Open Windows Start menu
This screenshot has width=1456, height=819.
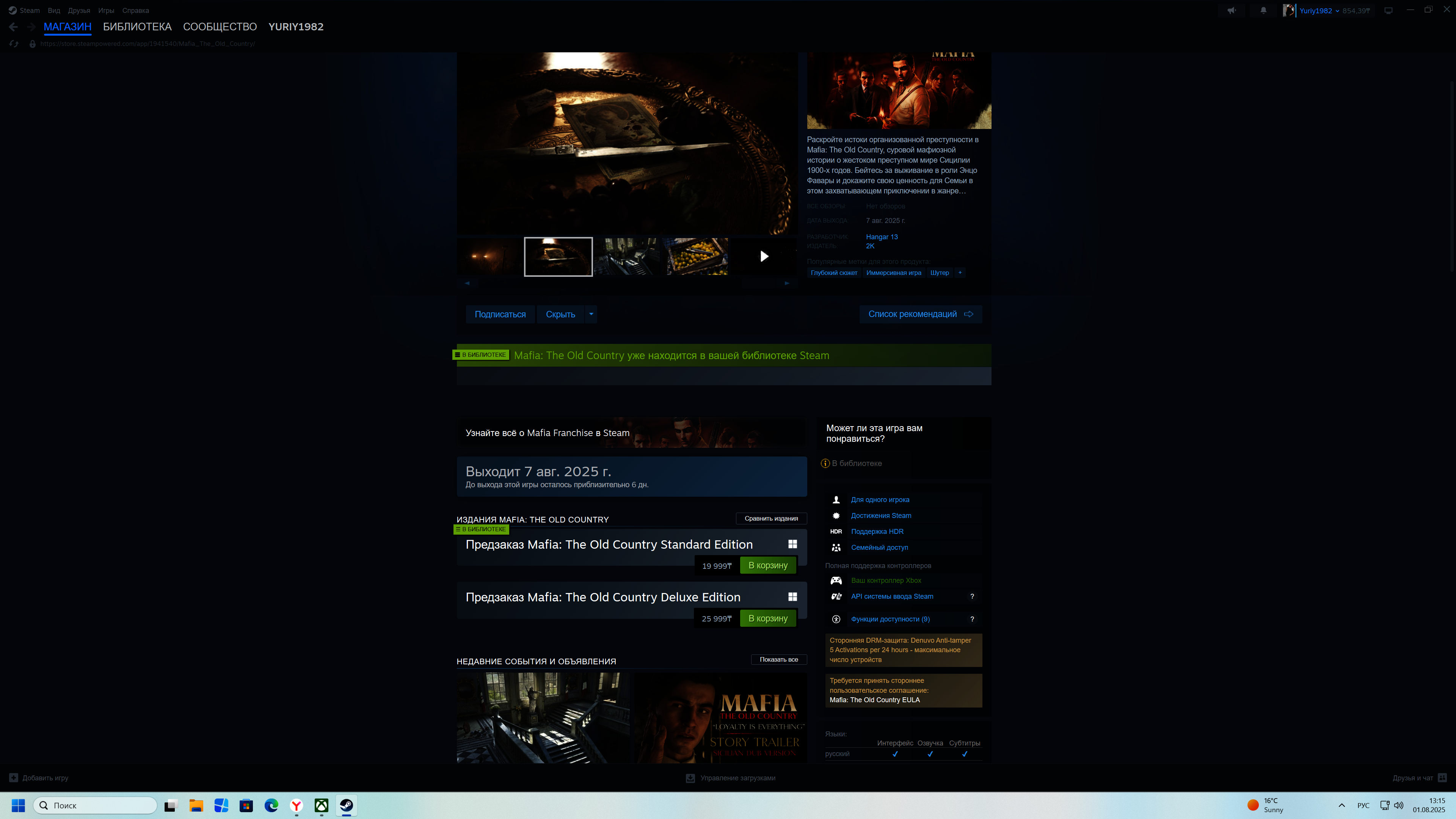pyautogui.click(x=18, y=805)
